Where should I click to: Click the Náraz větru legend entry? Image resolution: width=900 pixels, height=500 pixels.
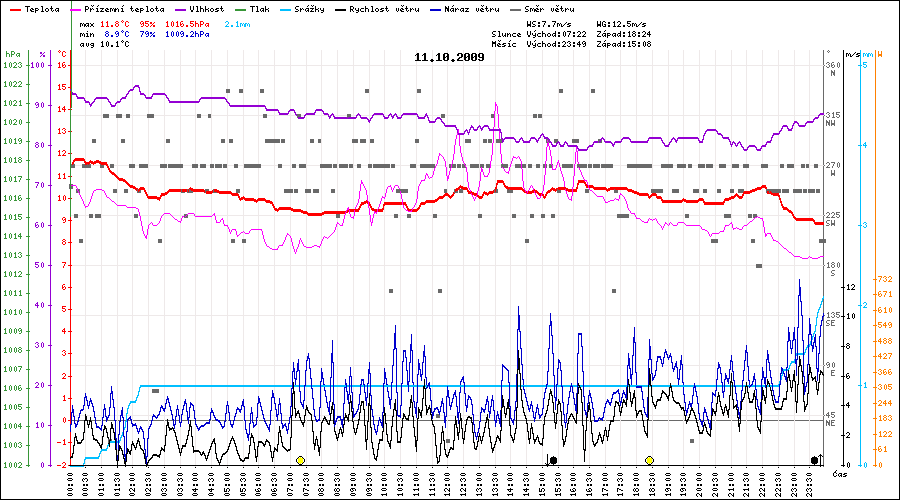click(x=470, y=8)
